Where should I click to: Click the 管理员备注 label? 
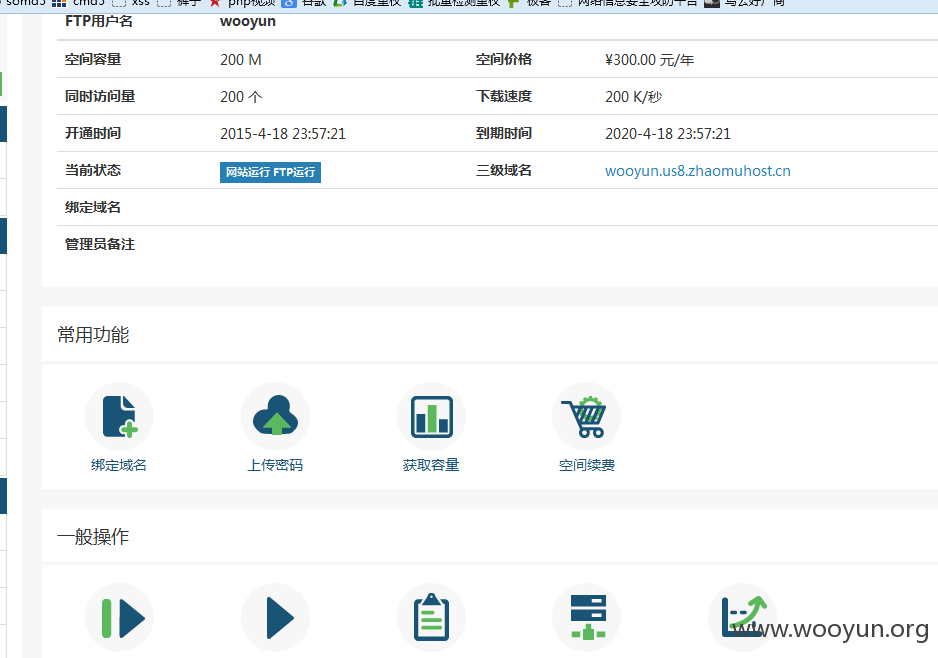click(x=100, y=245)
